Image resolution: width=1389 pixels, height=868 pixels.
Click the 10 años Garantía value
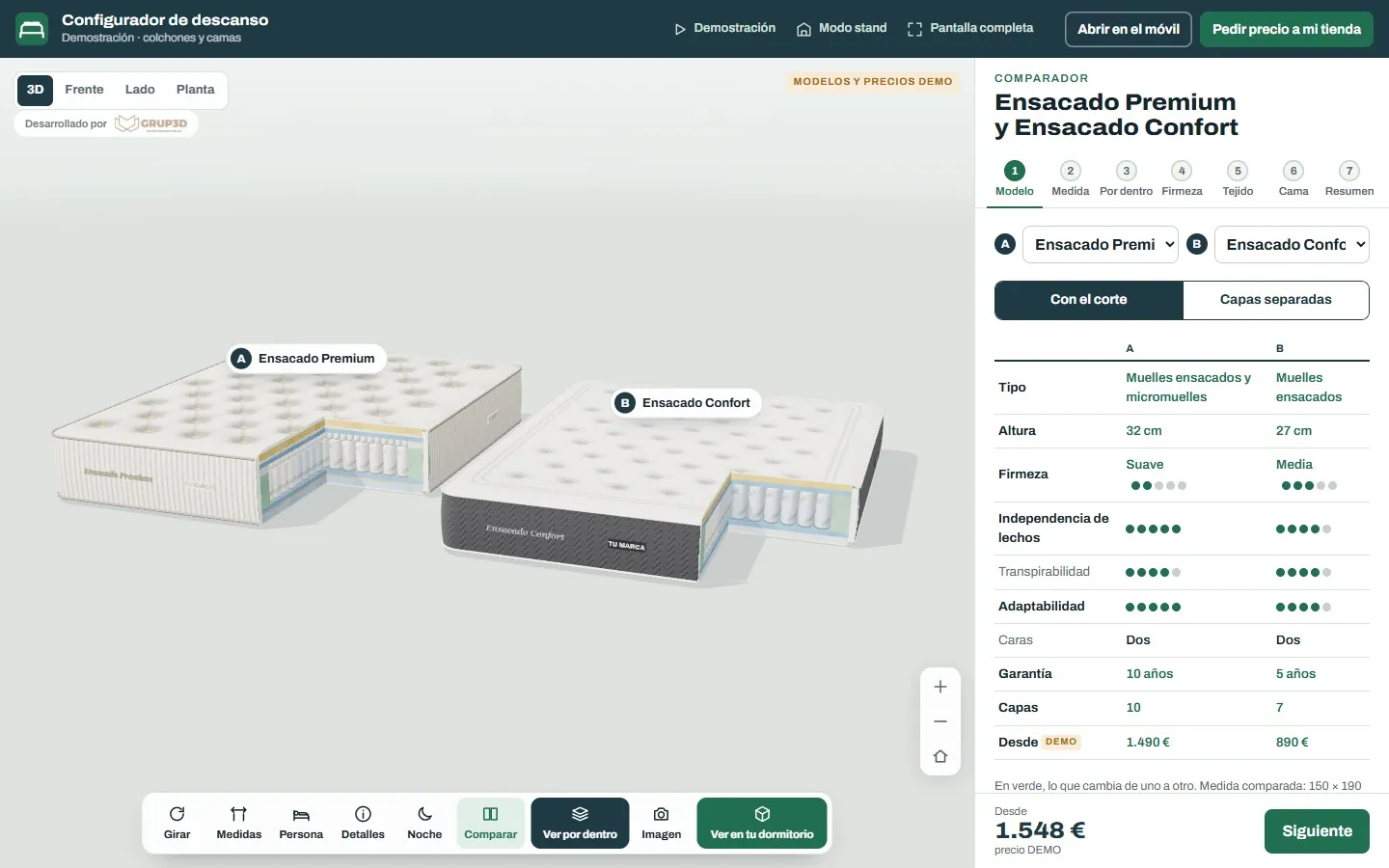(x=1150, y=674)
